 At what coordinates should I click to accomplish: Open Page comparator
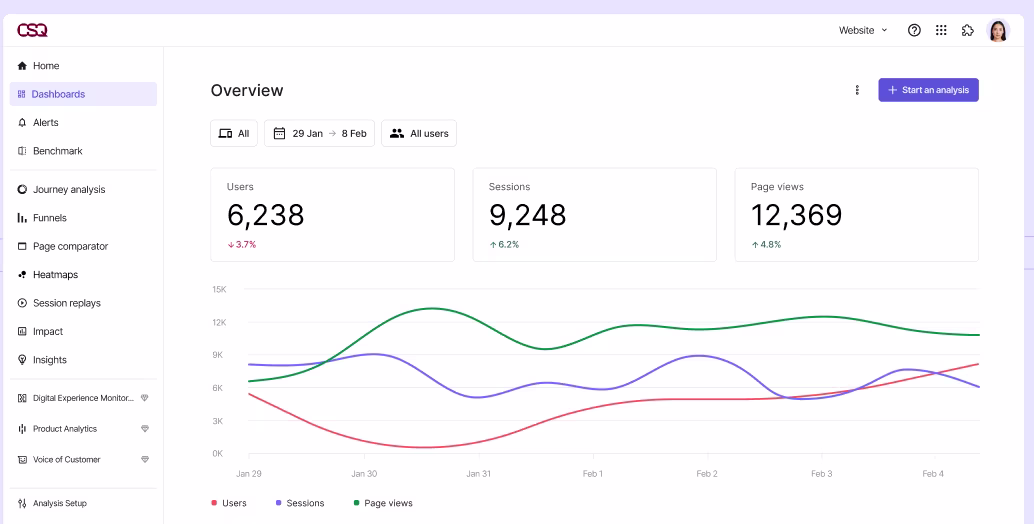(x=83, y=247)
